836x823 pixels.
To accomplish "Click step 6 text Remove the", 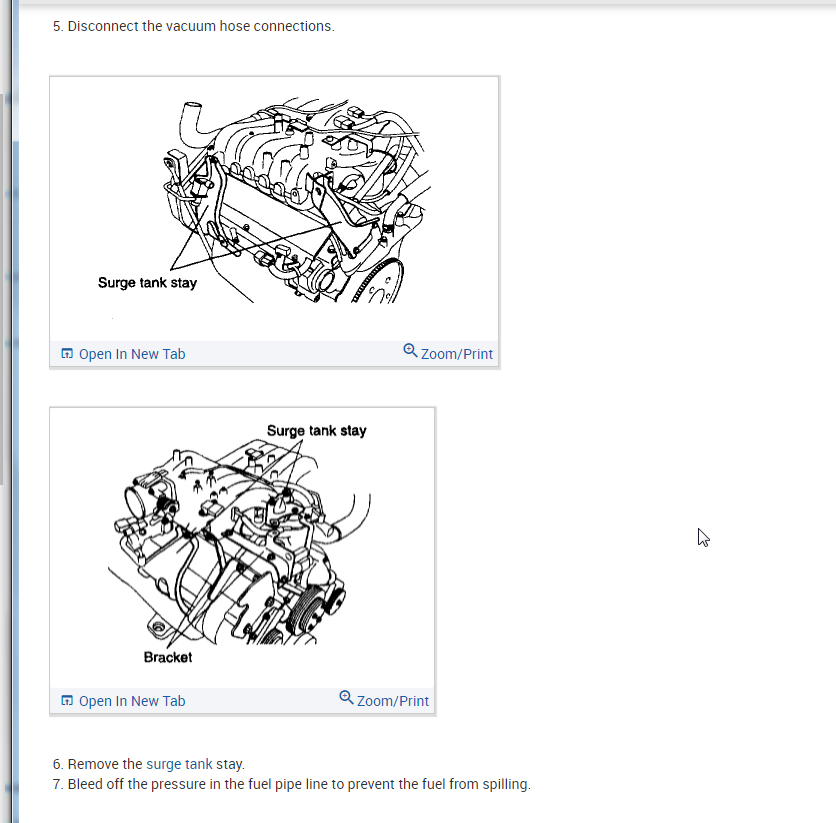I will point(105,764).
